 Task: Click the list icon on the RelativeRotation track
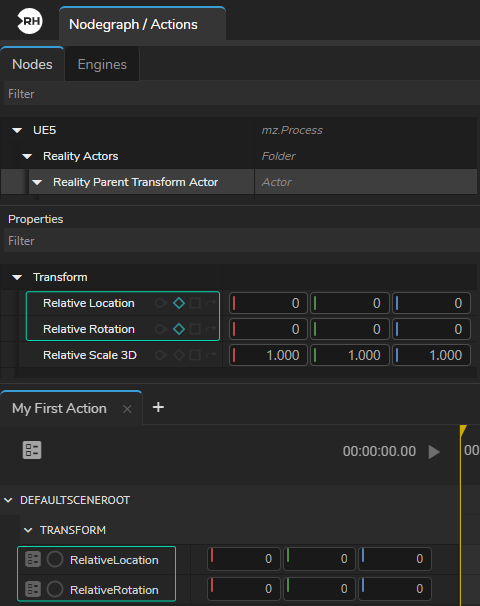(x=33, y=589)
